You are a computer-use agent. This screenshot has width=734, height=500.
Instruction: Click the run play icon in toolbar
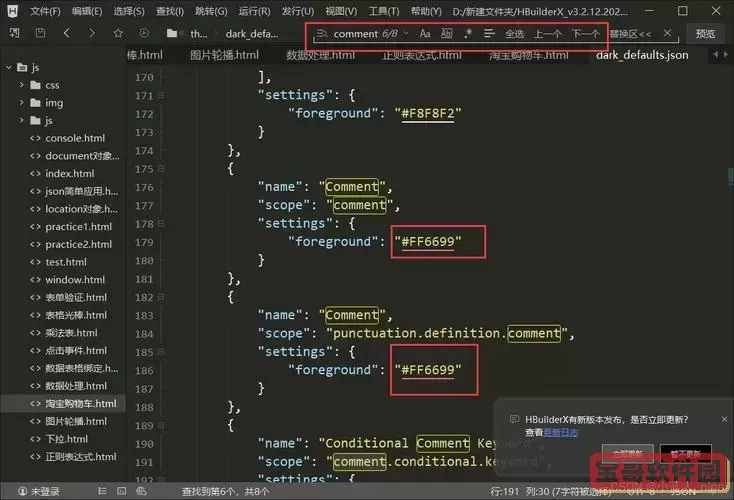[144, 33]
